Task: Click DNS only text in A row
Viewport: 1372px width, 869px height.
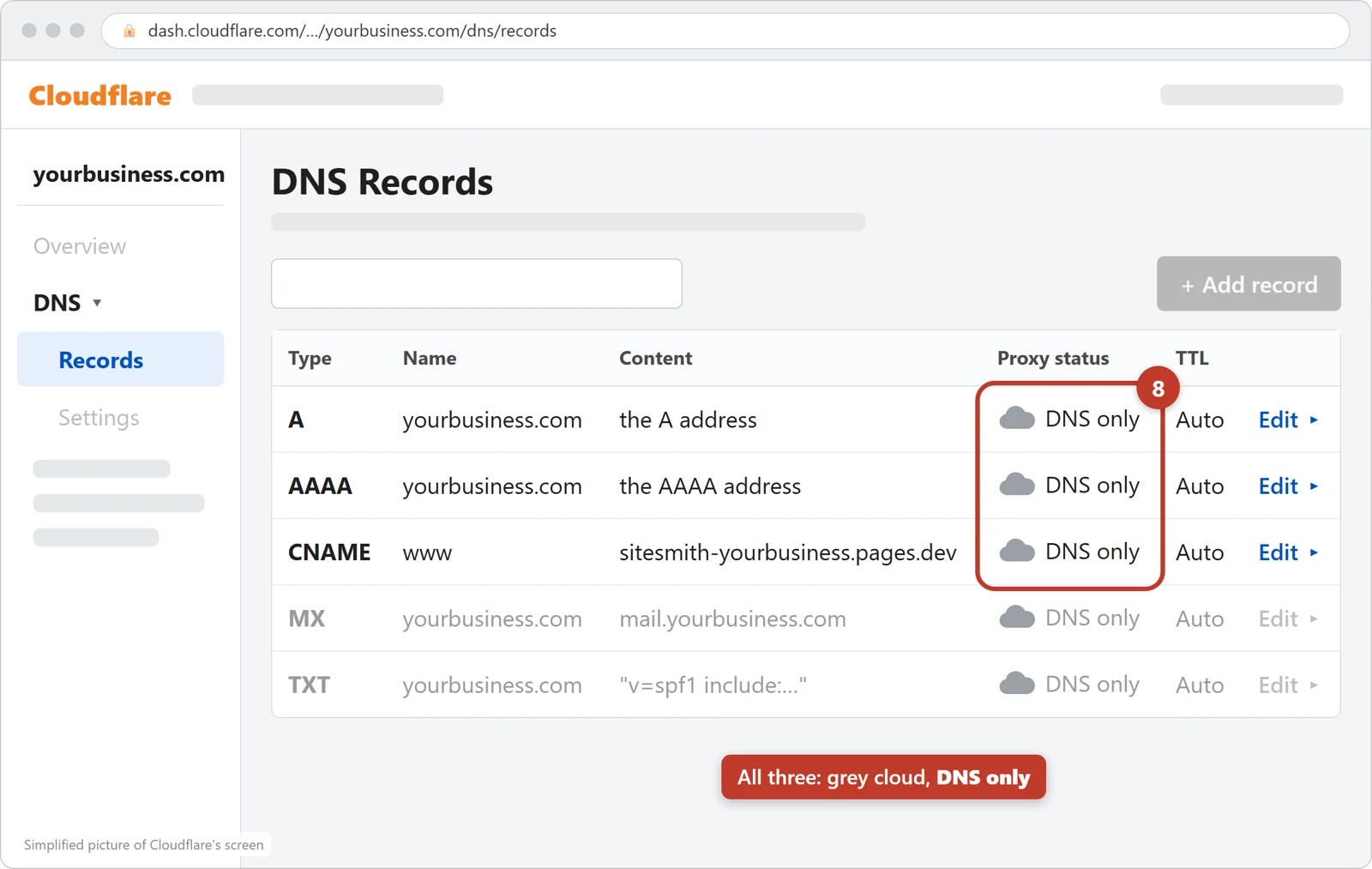Action: 1092,419
